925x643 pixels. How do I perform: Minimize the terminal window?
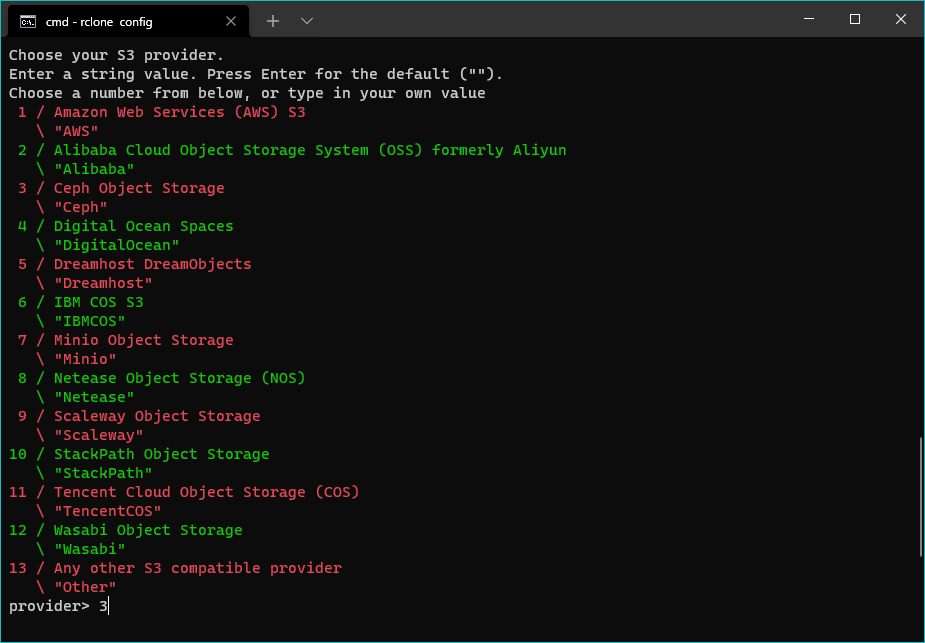point(809,19)
